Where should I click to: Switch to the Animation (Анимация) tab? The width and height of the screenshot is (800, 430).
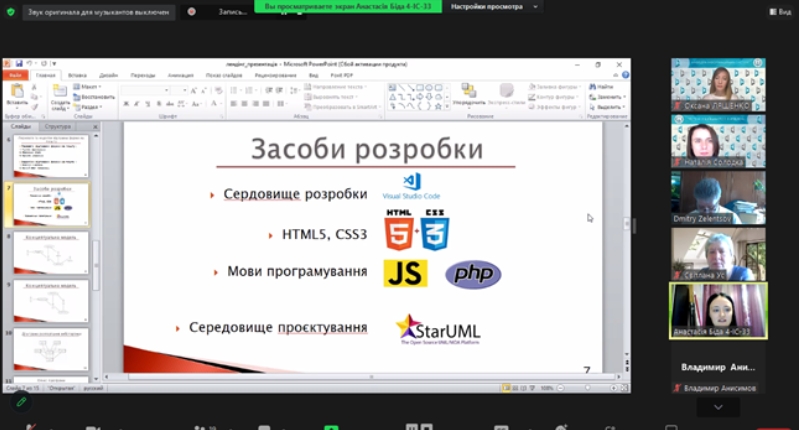coord(181,75)
